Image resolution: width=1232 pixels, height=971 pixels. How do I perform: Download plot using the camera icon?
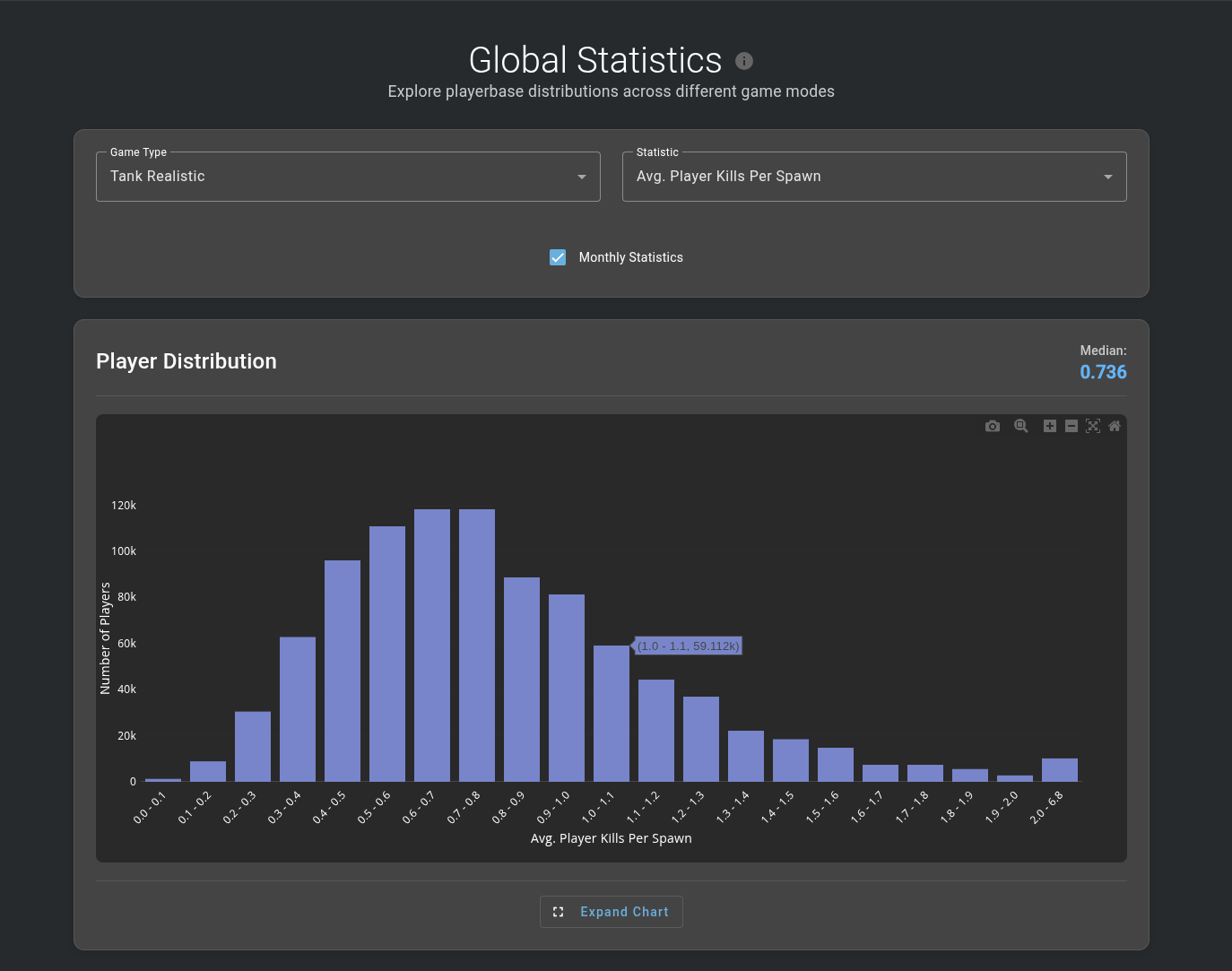tap(993, 426)
